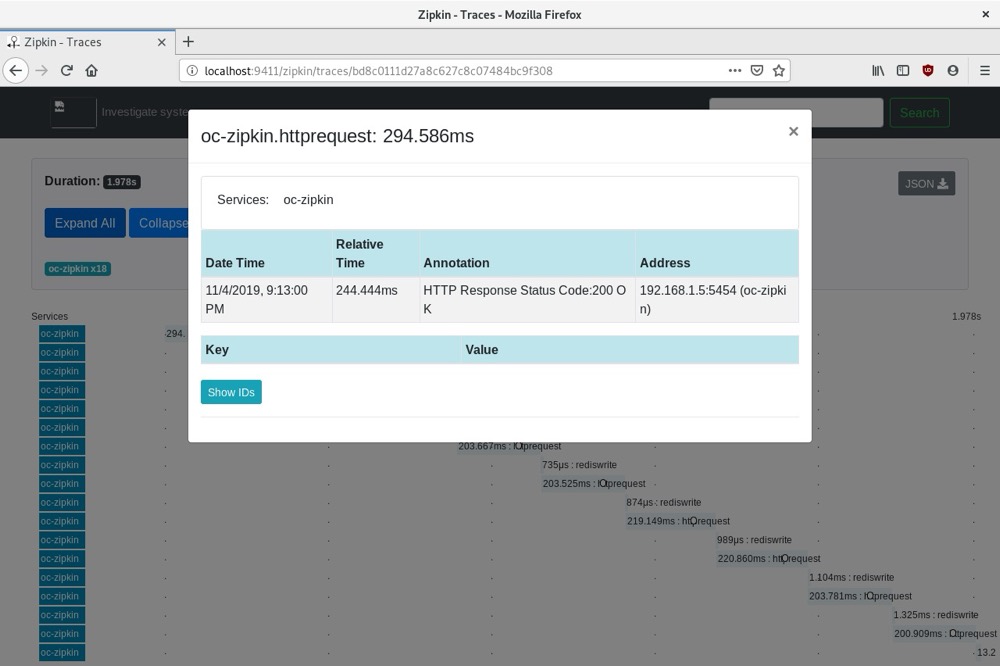Click the oc-zipkin service name in the modal
Image resolution: width=1000 pixels, height=666 pixels.
(308, 200)
